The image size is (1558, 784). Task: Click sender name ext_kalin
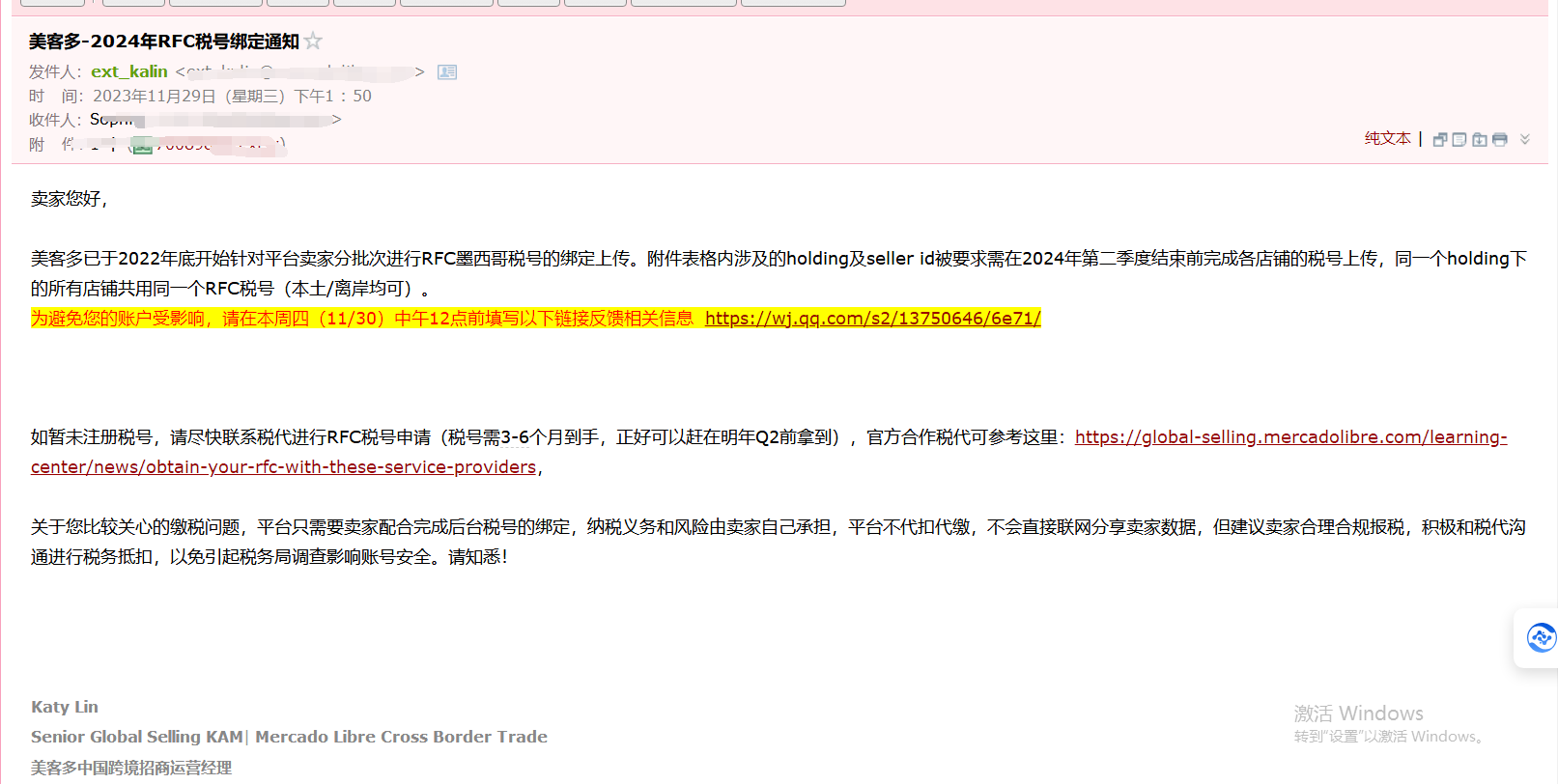coord(129,71)
